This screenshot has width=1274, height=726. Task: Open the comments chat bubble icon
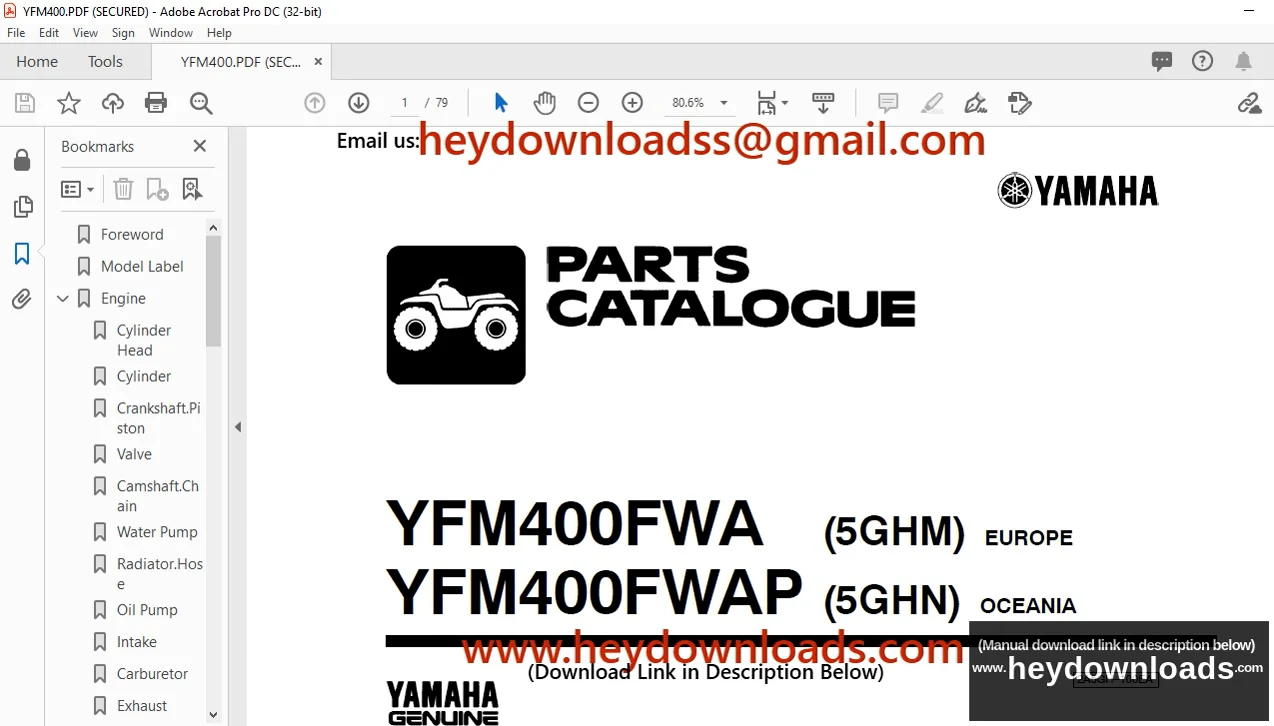1162,61
